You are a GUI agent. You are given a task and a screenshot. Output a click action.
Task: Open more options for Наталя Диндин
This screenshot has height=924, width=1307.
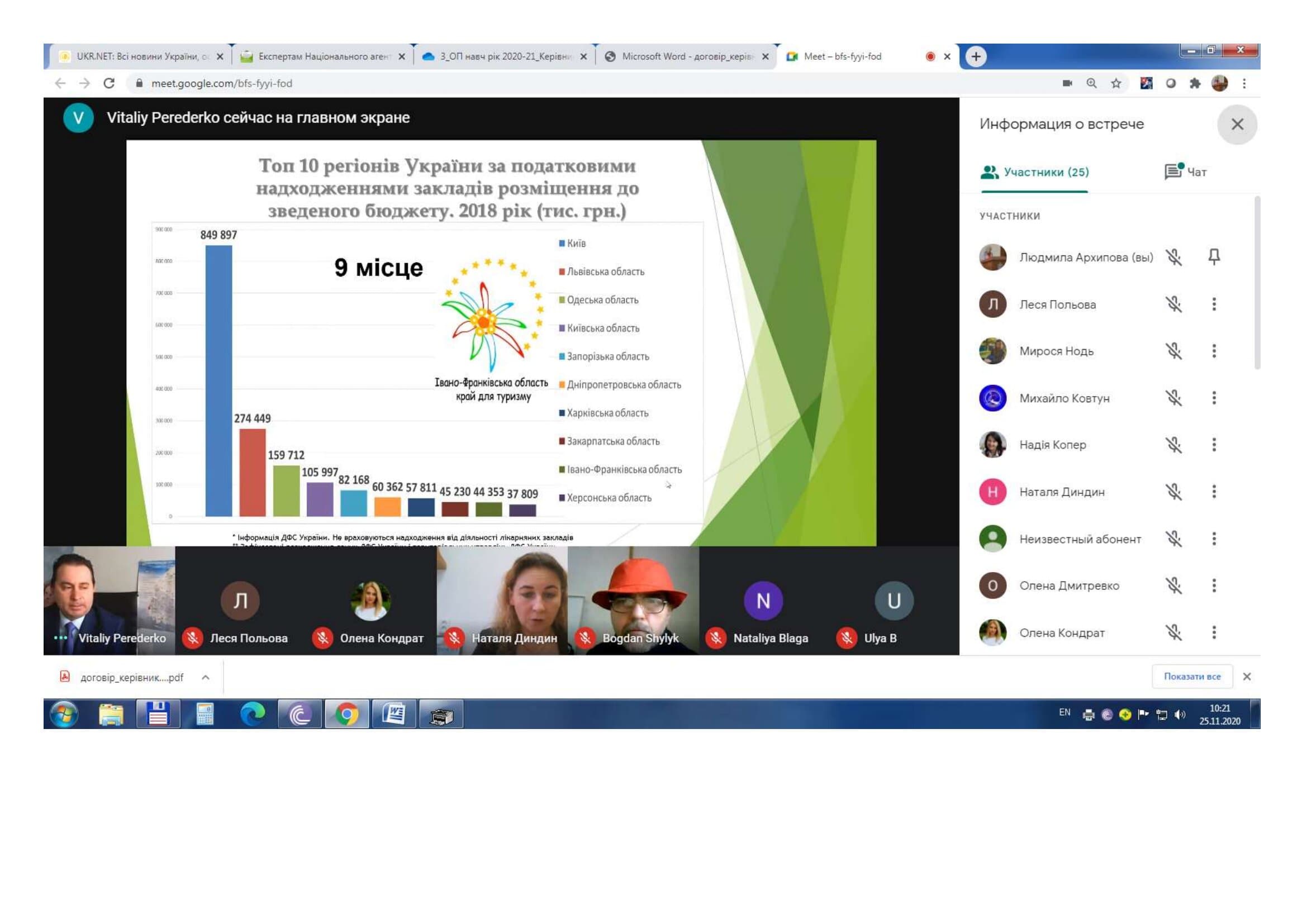pos(1214,492)
